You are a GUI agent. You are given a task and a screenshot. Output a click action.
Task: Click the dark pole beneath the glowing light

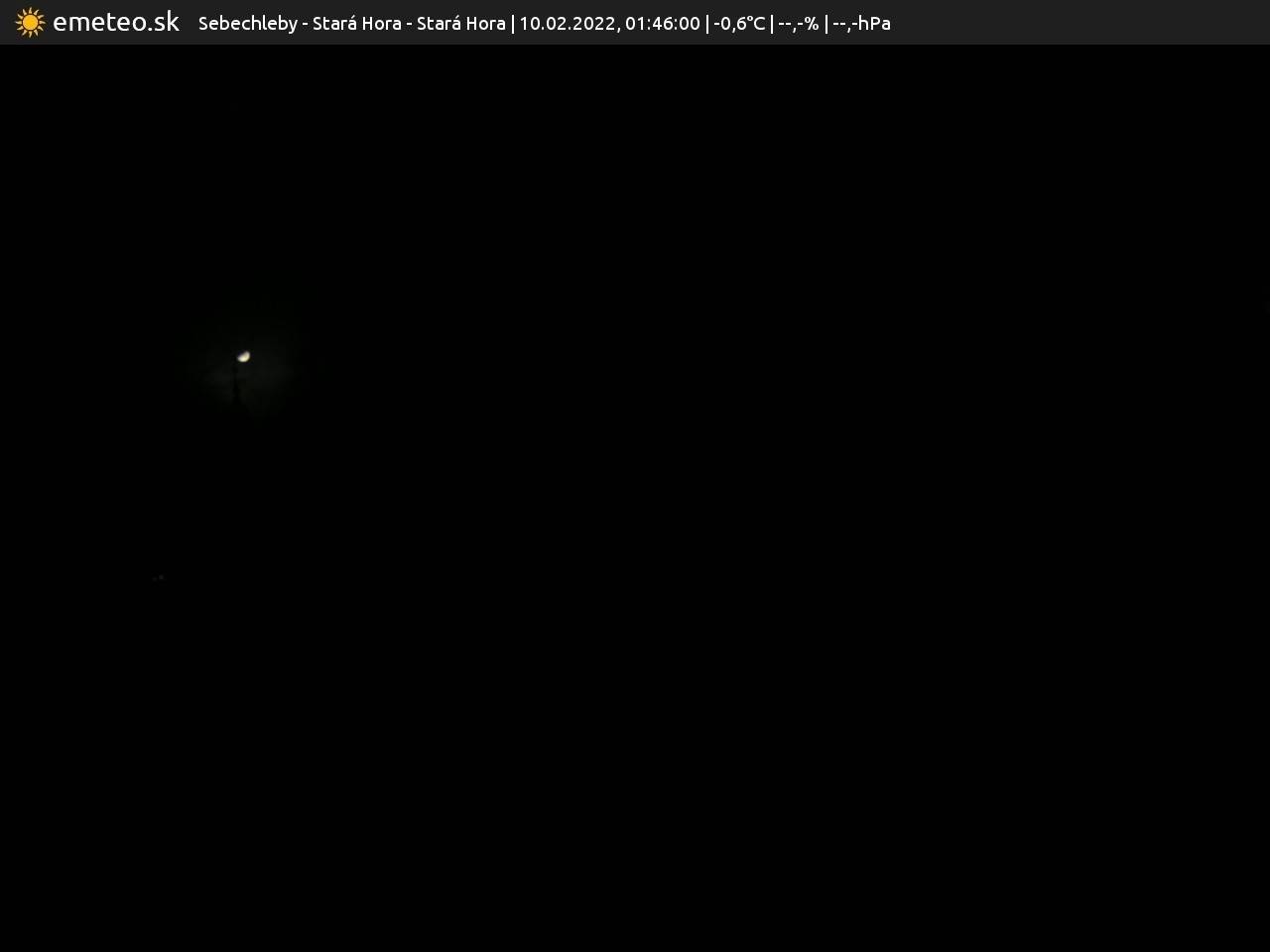tap(236, 387)
